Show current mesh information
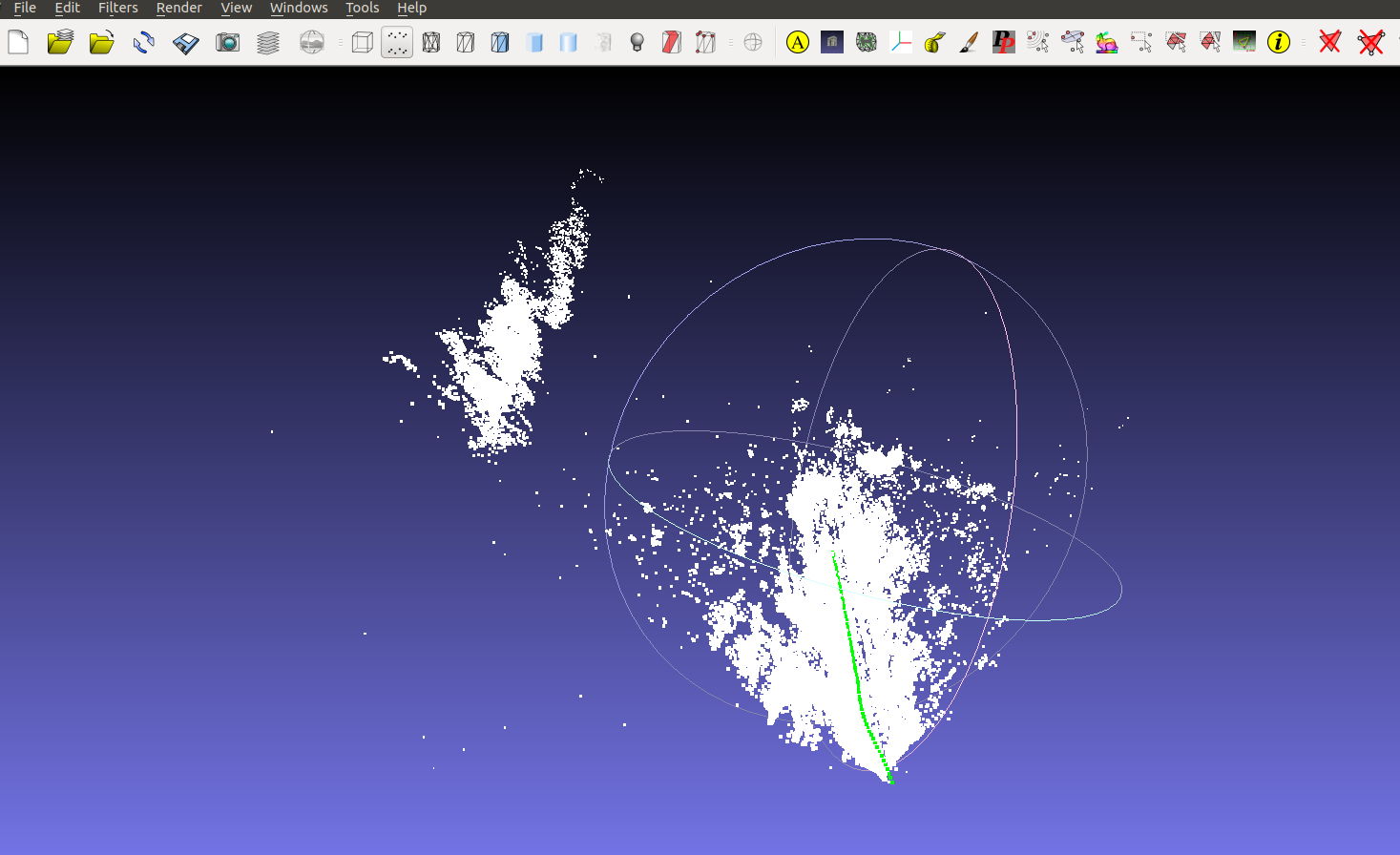 click(x=1278, y=42)
